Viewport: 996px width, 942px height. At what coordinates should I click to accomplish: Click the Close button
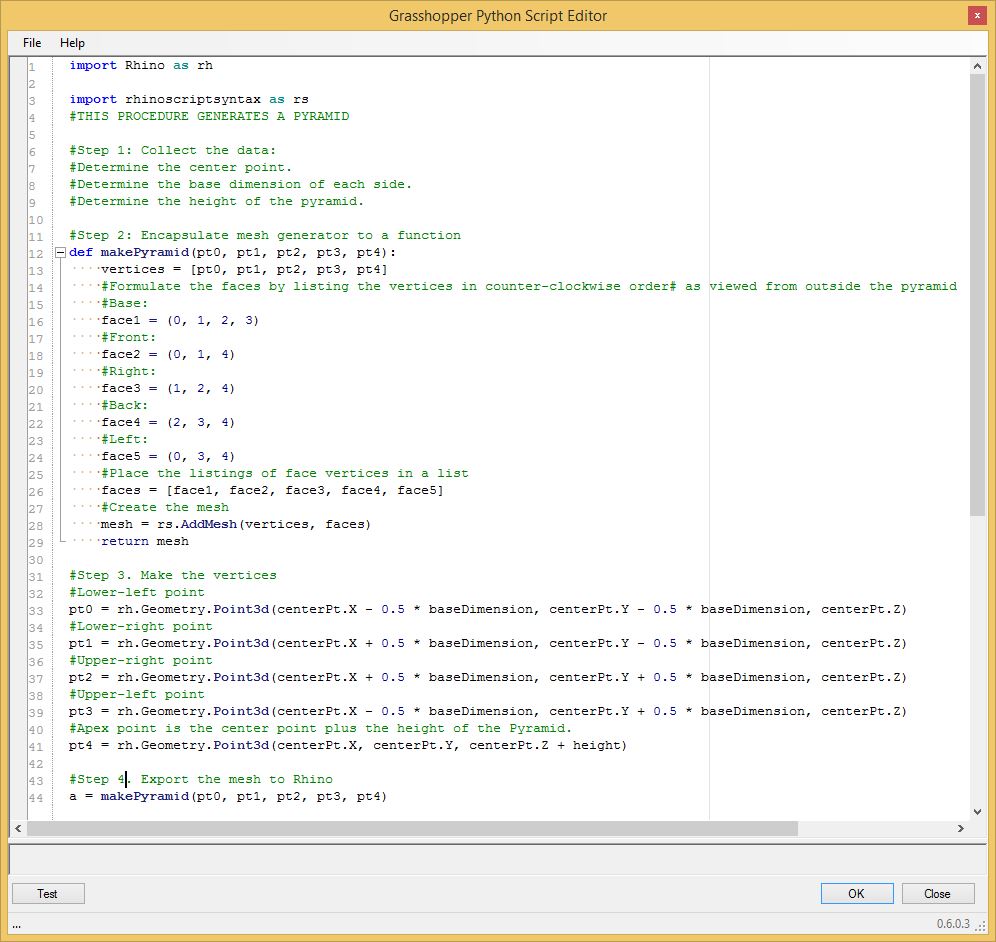pyautogui.click(x=938, y=893)
